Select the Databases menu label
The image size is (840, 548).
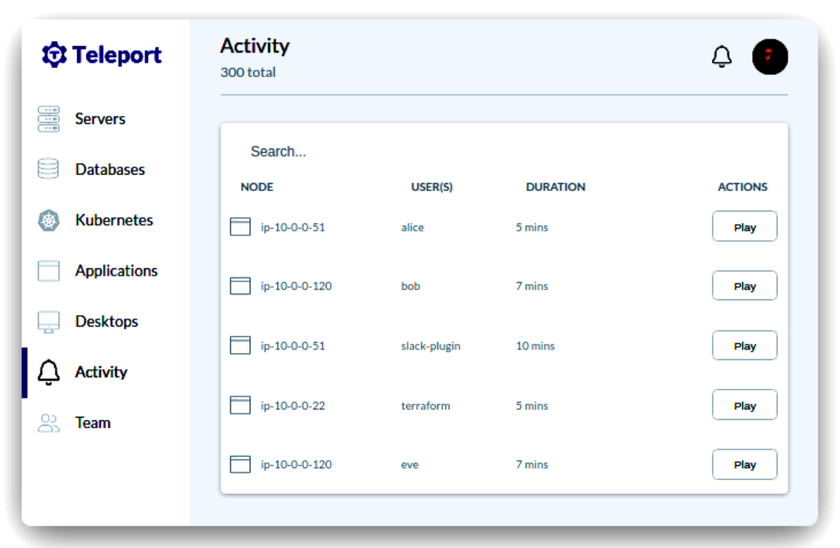110,169
